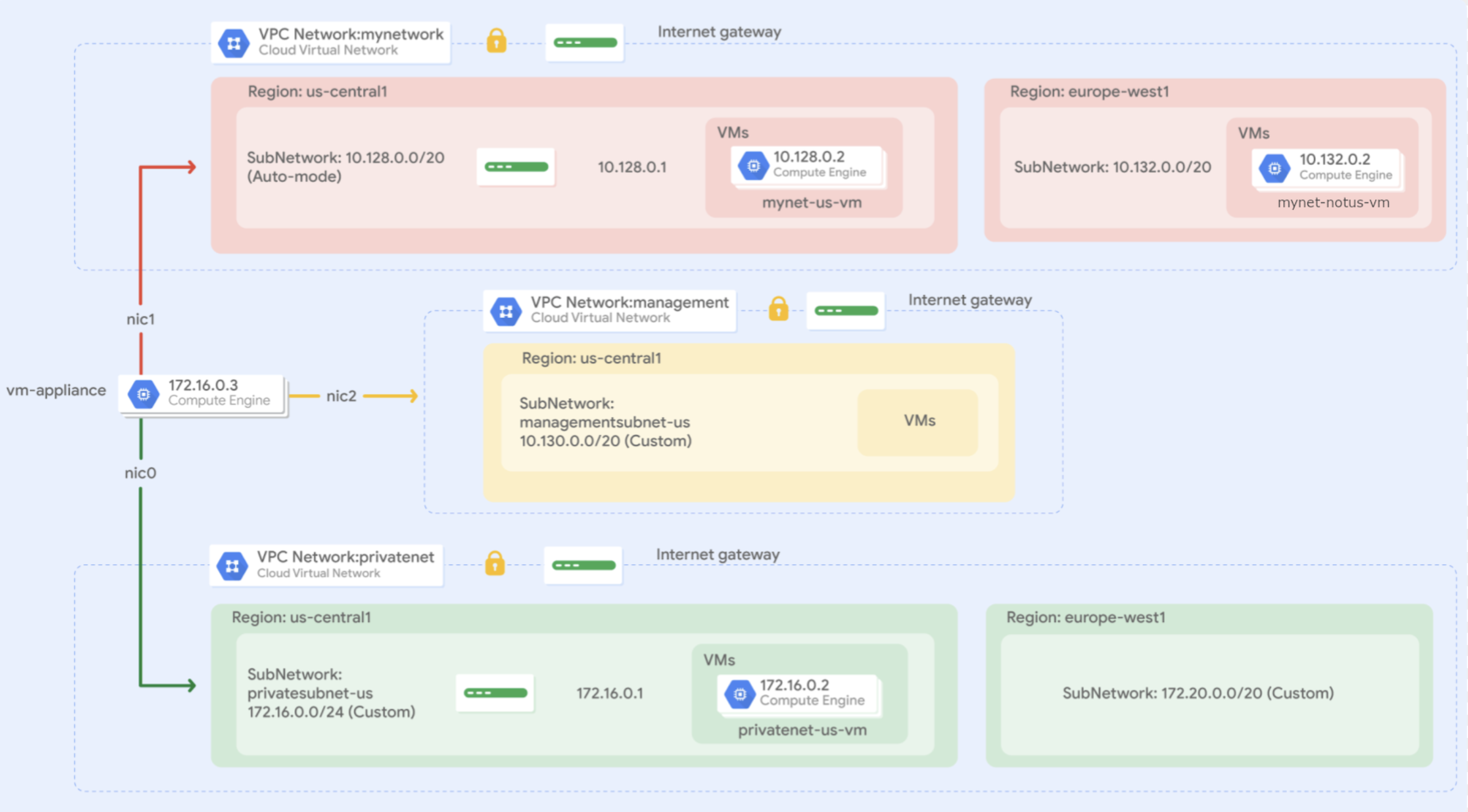Click the mynetwork Internet gateway router icon

(x=585, y=43)
